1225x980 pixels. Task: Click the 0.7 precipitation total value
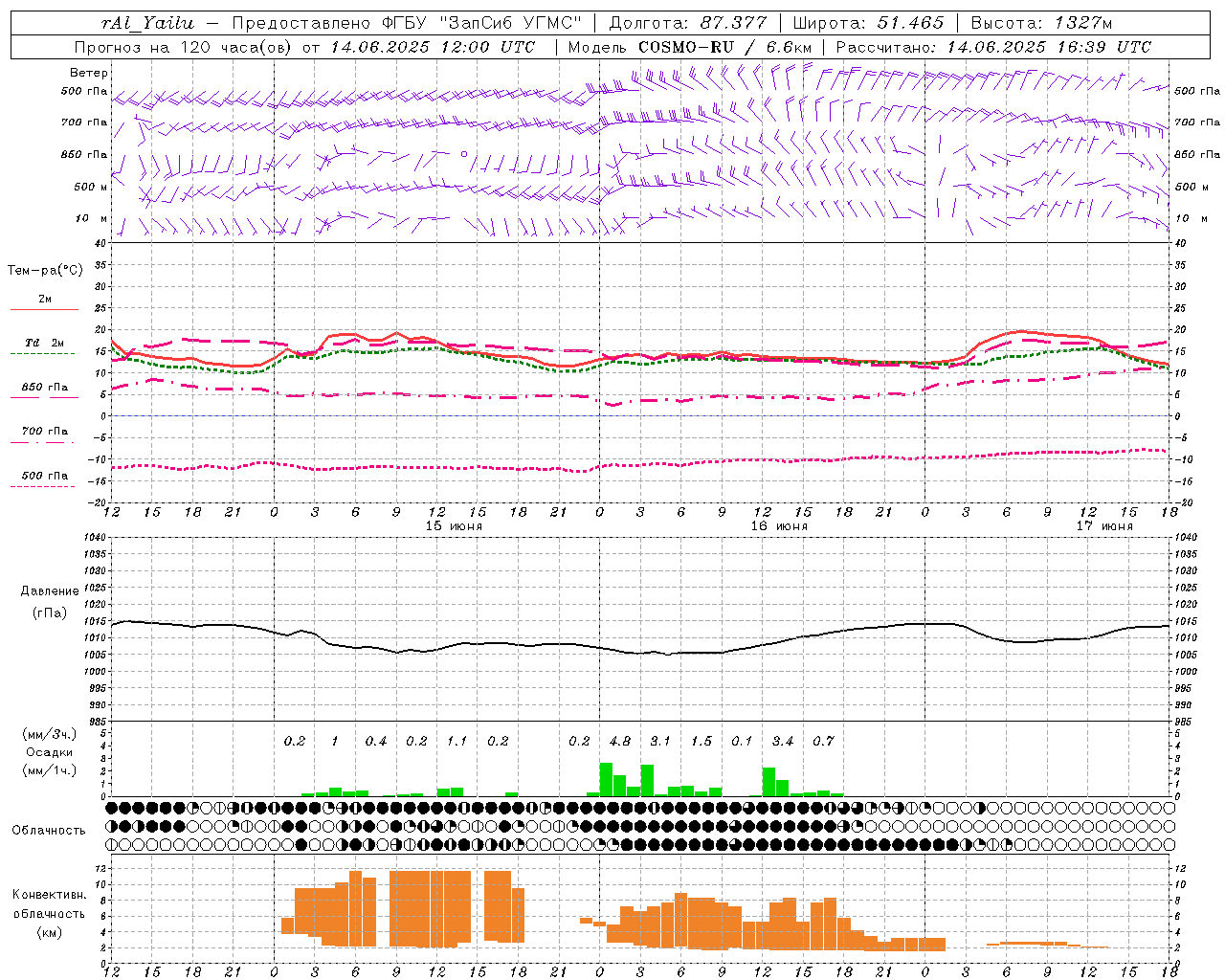[823, 742]
